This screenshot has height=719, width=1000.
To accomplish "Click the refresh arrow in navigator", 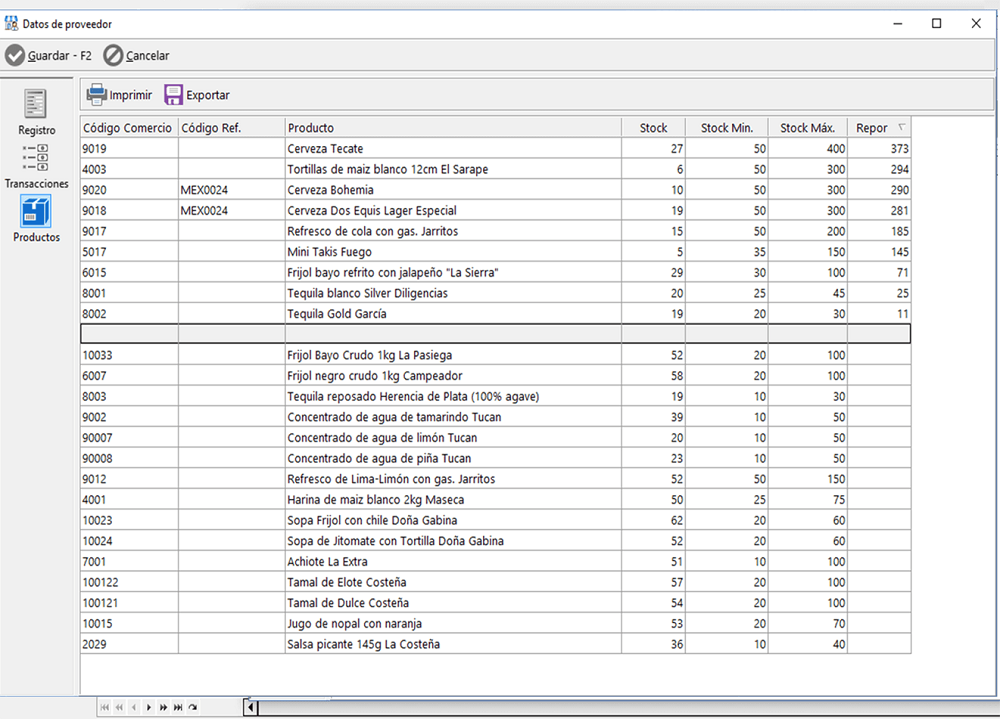I will coord(192,707).
